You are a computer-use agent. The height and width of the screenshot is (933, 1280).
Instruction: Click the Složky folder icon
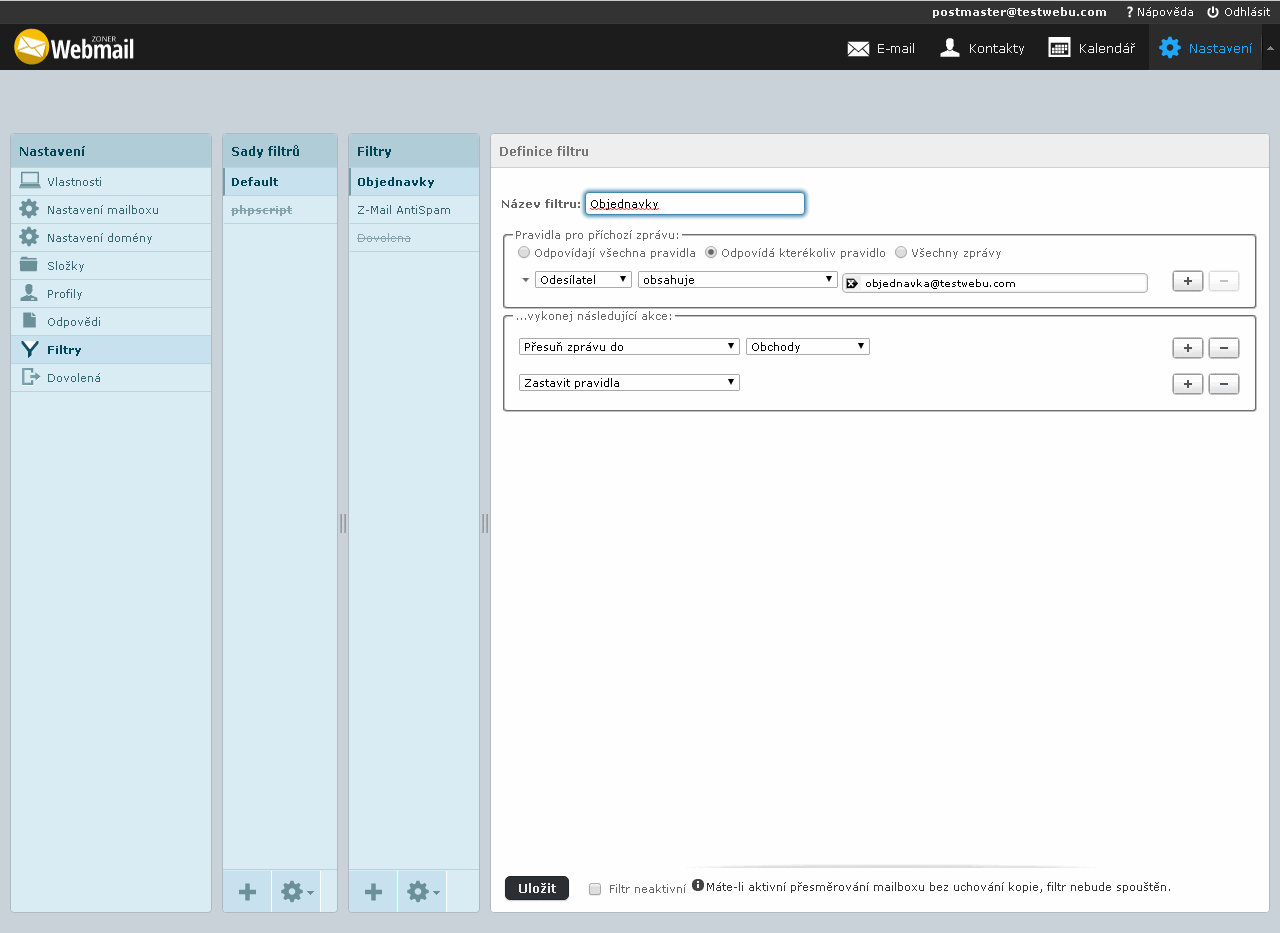click(29, 266)
